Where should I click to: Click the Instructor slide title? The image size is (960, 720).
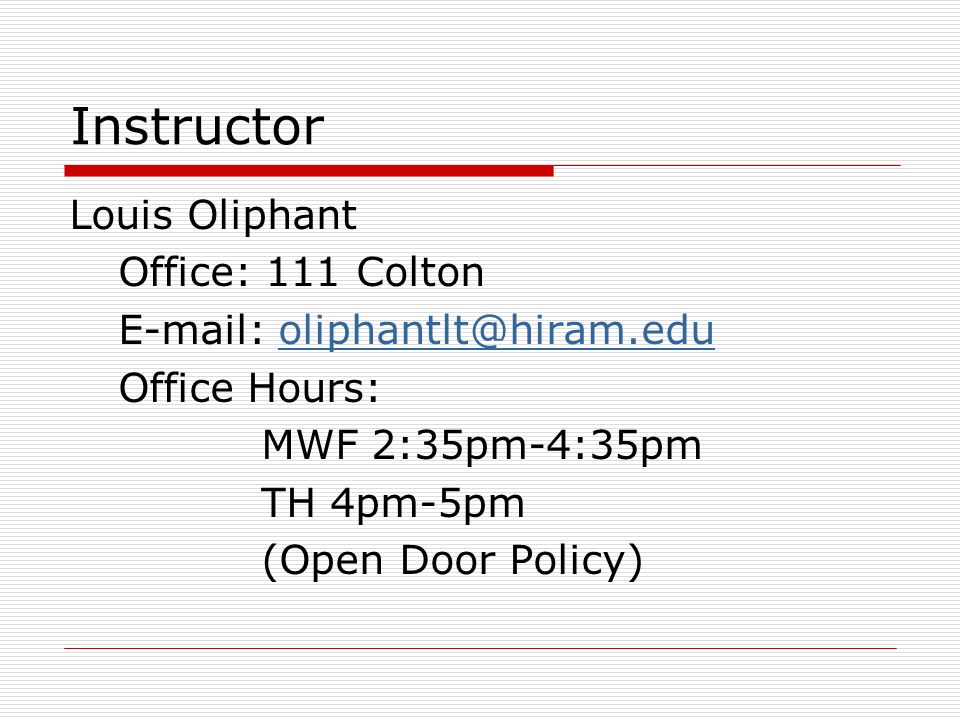[197, 127]
